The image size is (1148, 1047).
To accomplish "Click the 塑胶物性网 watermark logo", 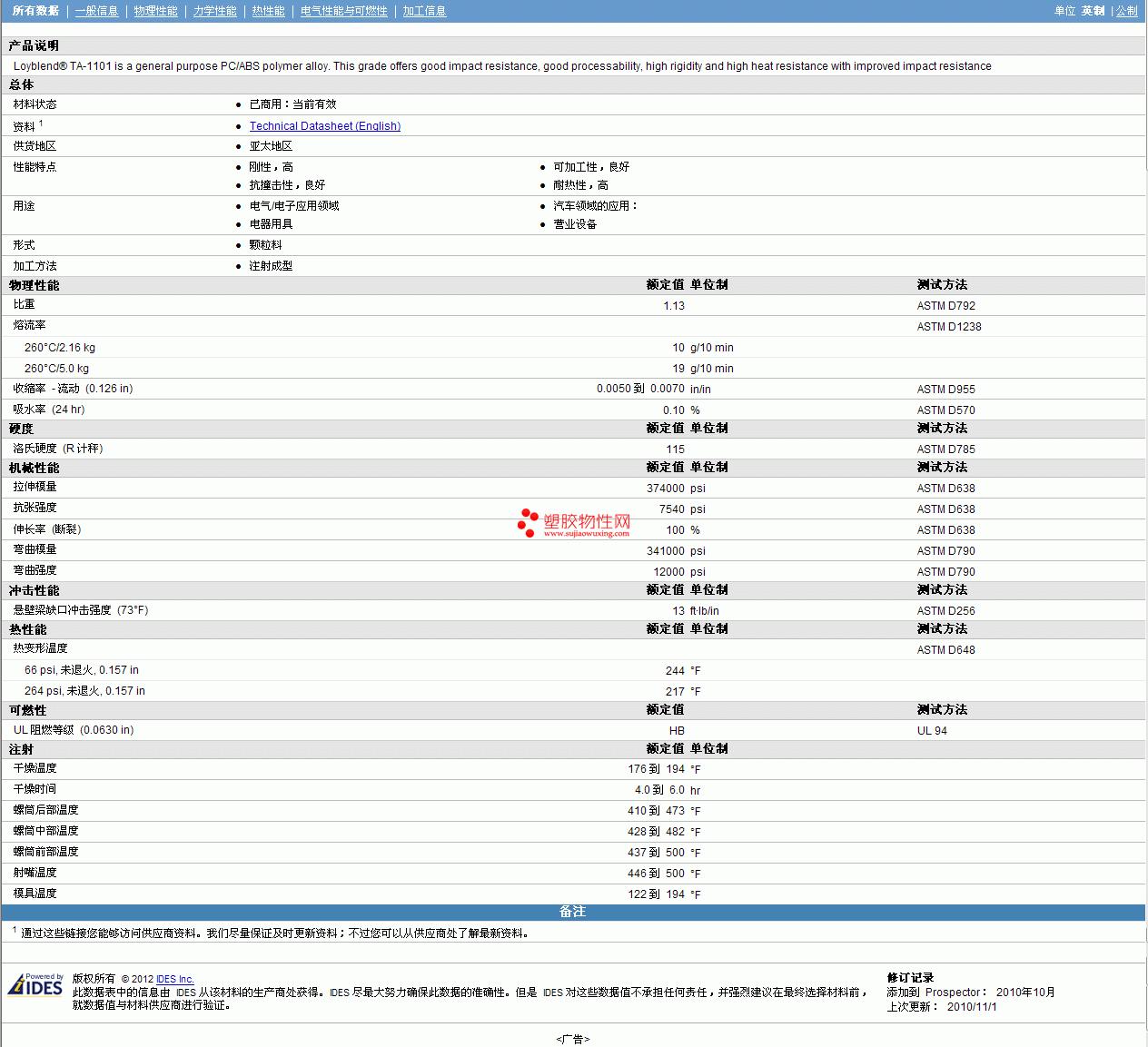I will pos(574,523).
